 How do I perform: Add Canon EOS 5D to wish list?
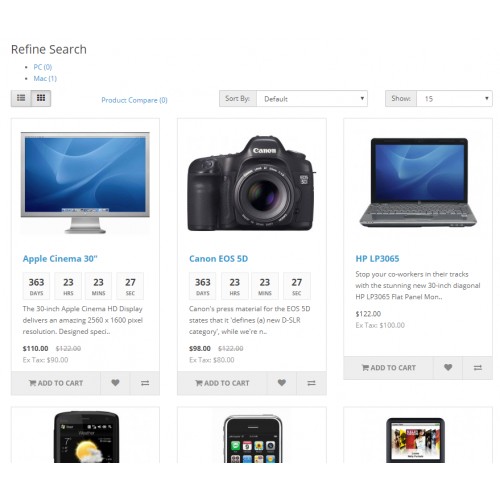click(282, 383)
